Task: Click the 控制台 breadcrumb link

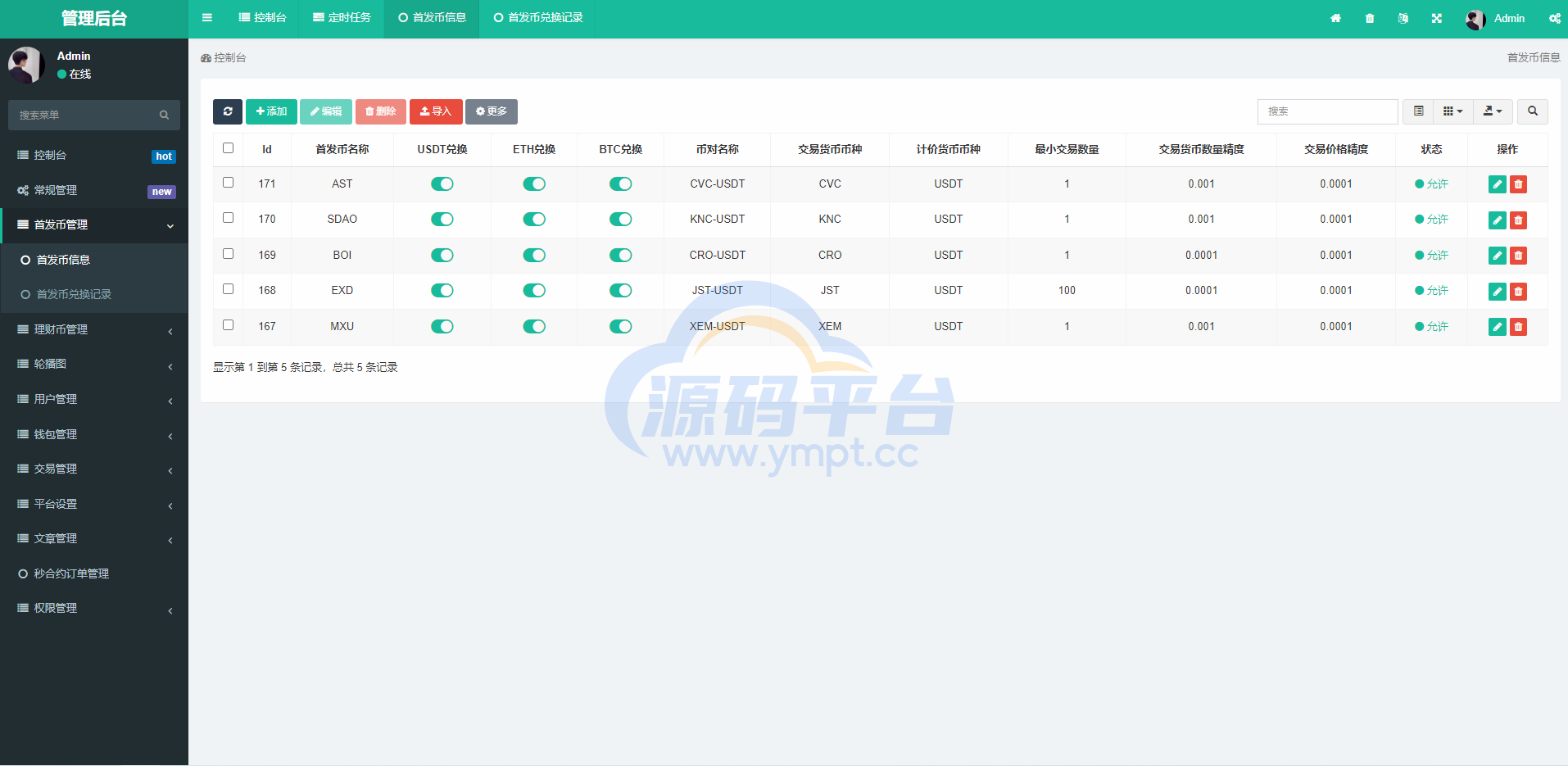Action: click(x=224, y=58)
